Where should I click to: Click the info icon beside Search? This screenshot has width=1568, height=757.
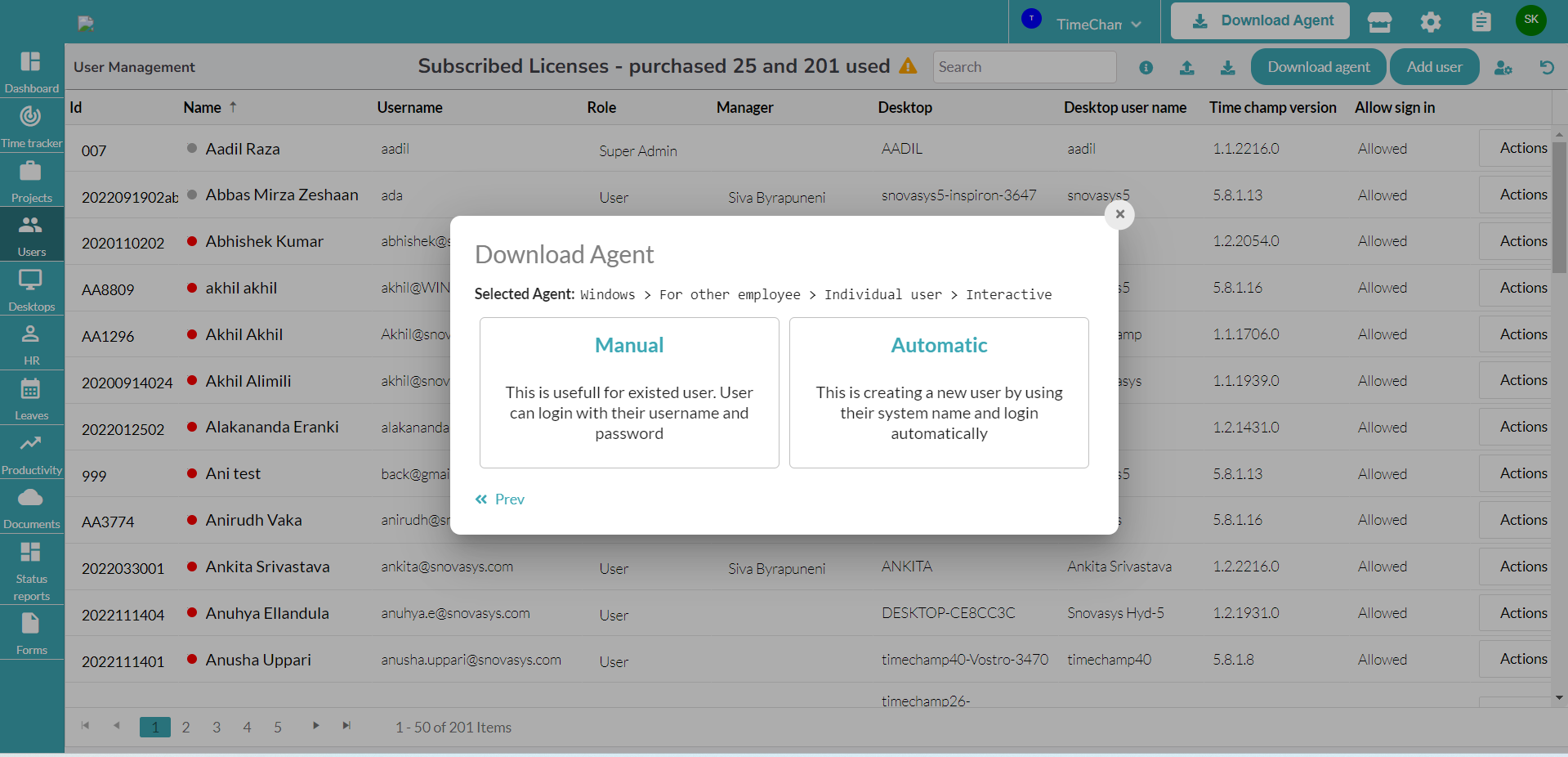coord(1146,68)
